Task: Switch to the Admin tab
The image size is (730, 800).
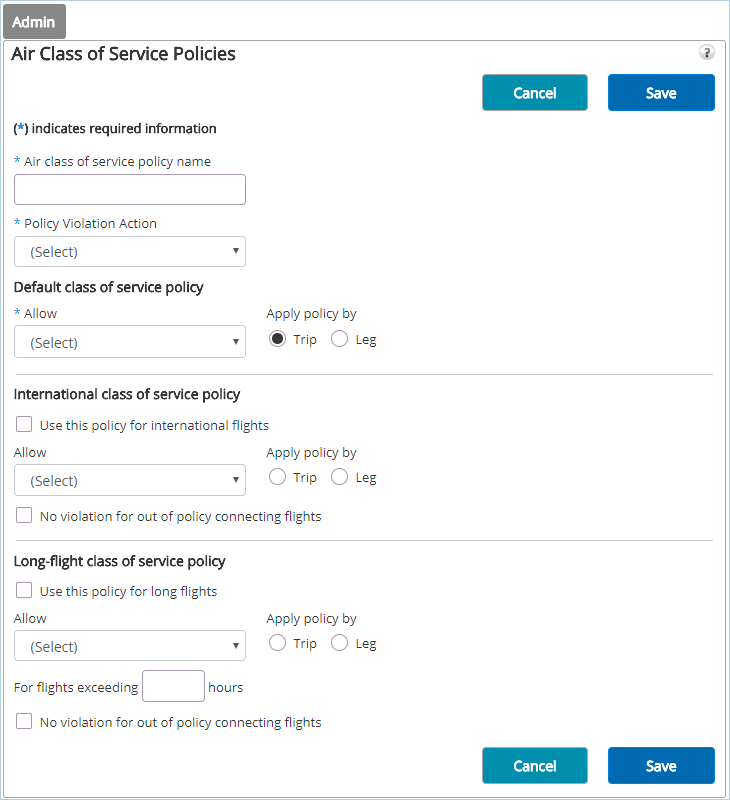Action: 34,22
